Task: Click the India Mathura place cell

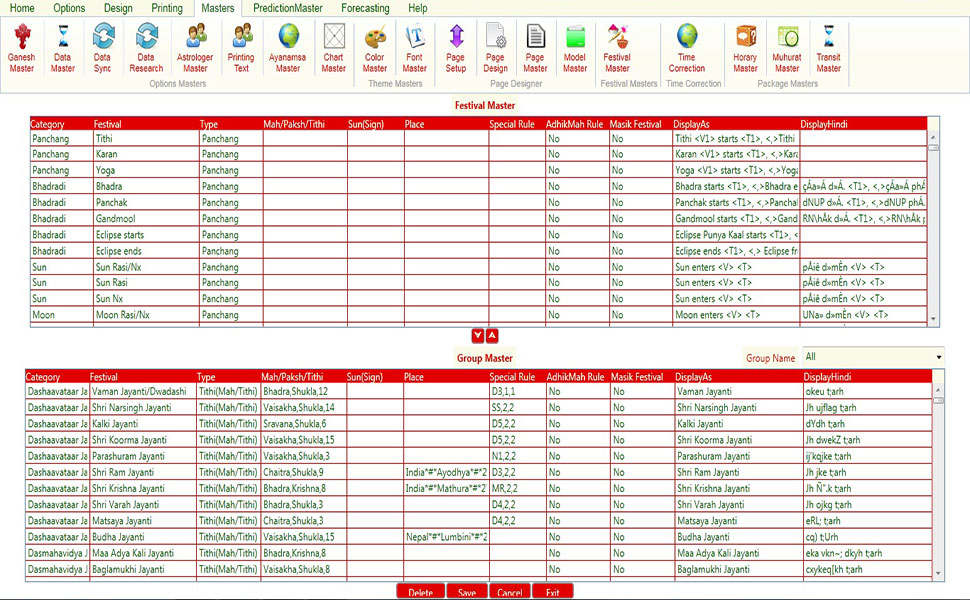Action: coord(446,488)
